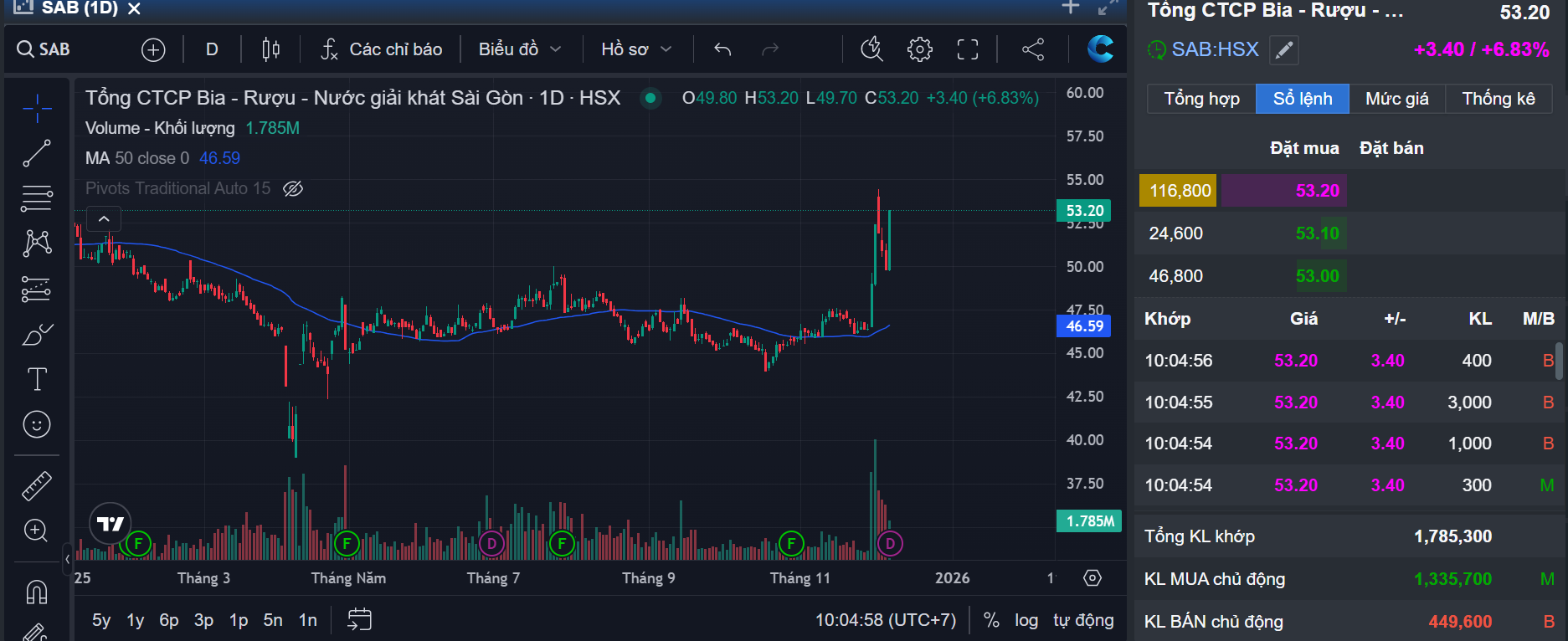Click the 10:04:55 matched trade row
The image size is (1568, 641).
[1349, 403]
